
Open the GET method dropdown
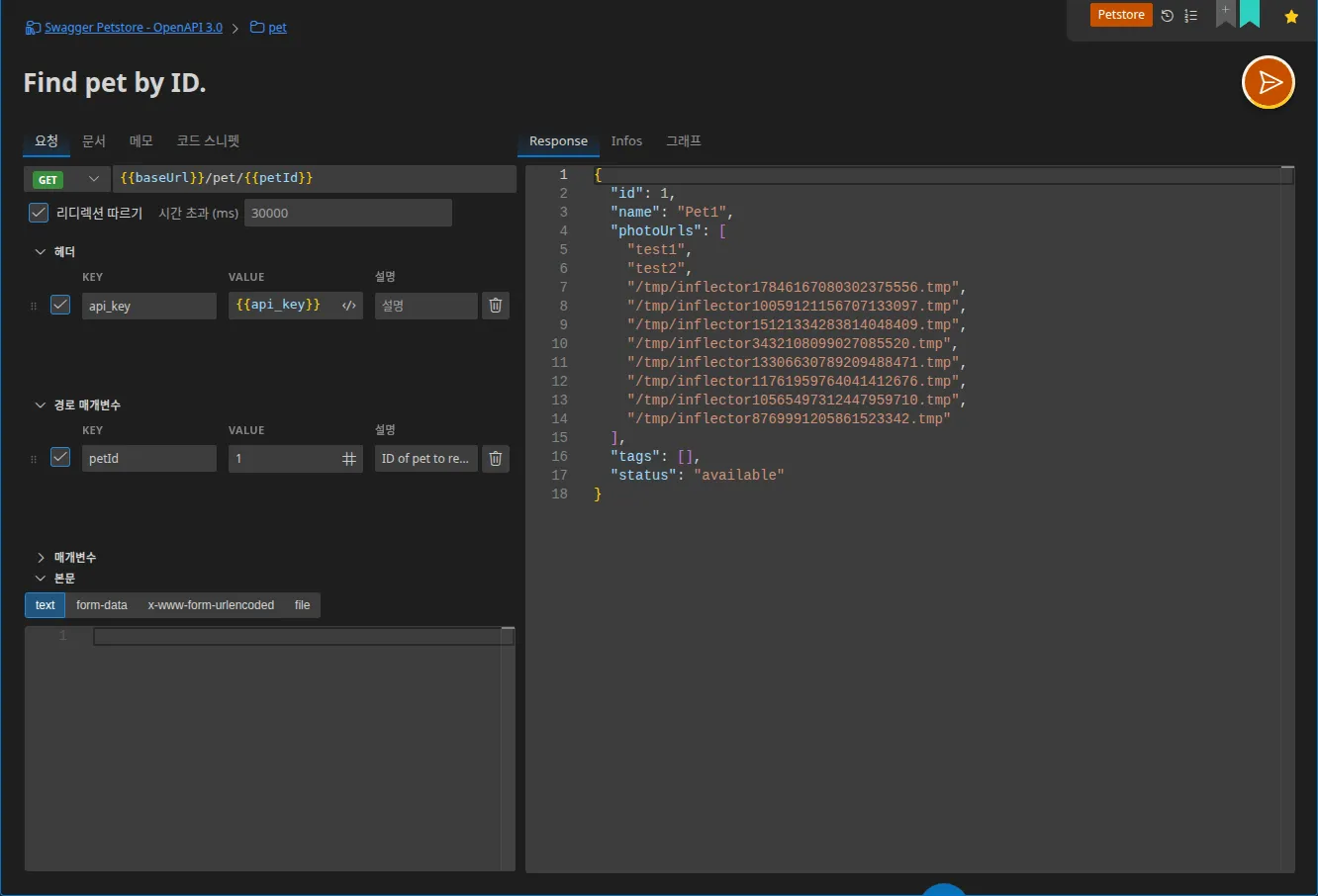[67, 179]
